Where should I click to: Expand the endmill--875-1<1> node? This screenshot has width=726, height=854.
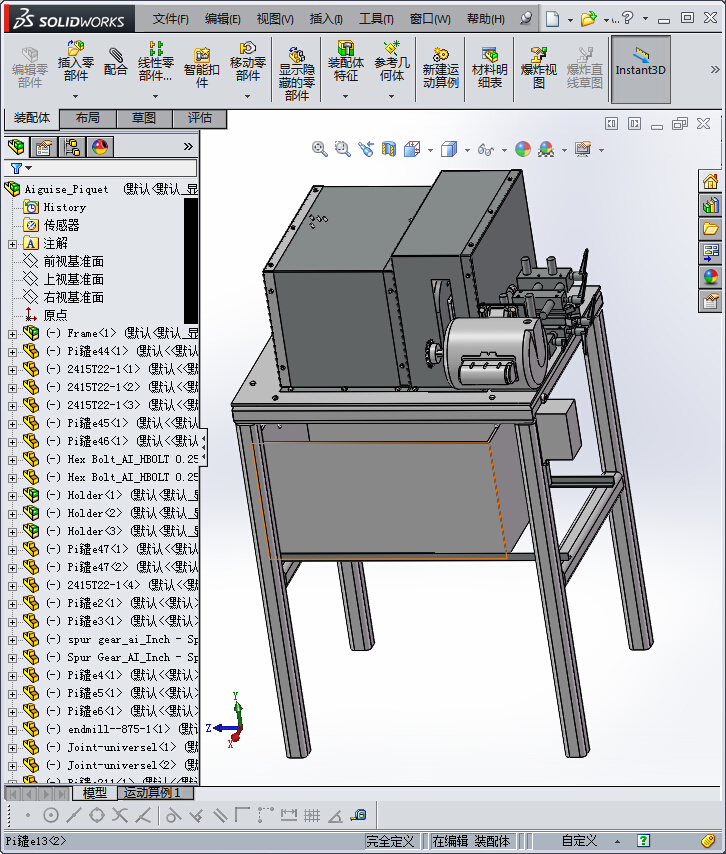point(13,730)
